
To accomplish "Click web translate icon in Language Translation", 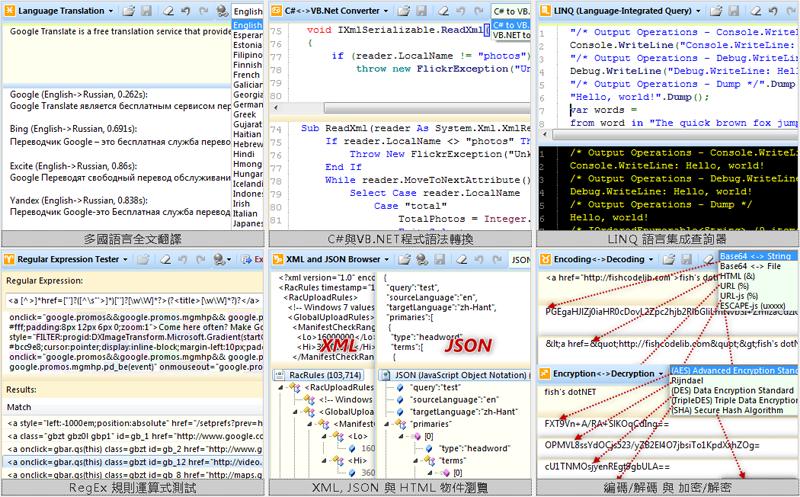I will [222, 11].
